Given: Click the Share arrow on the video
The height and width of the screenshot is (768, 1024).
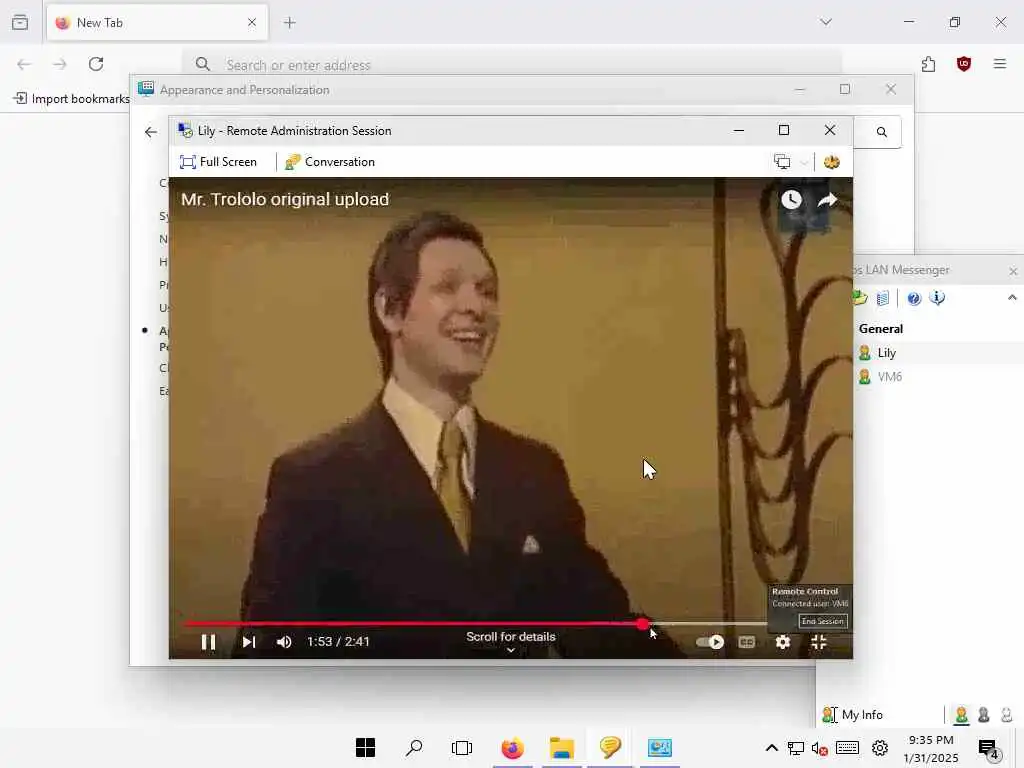Looking at the screenshot, I should 827,200.
